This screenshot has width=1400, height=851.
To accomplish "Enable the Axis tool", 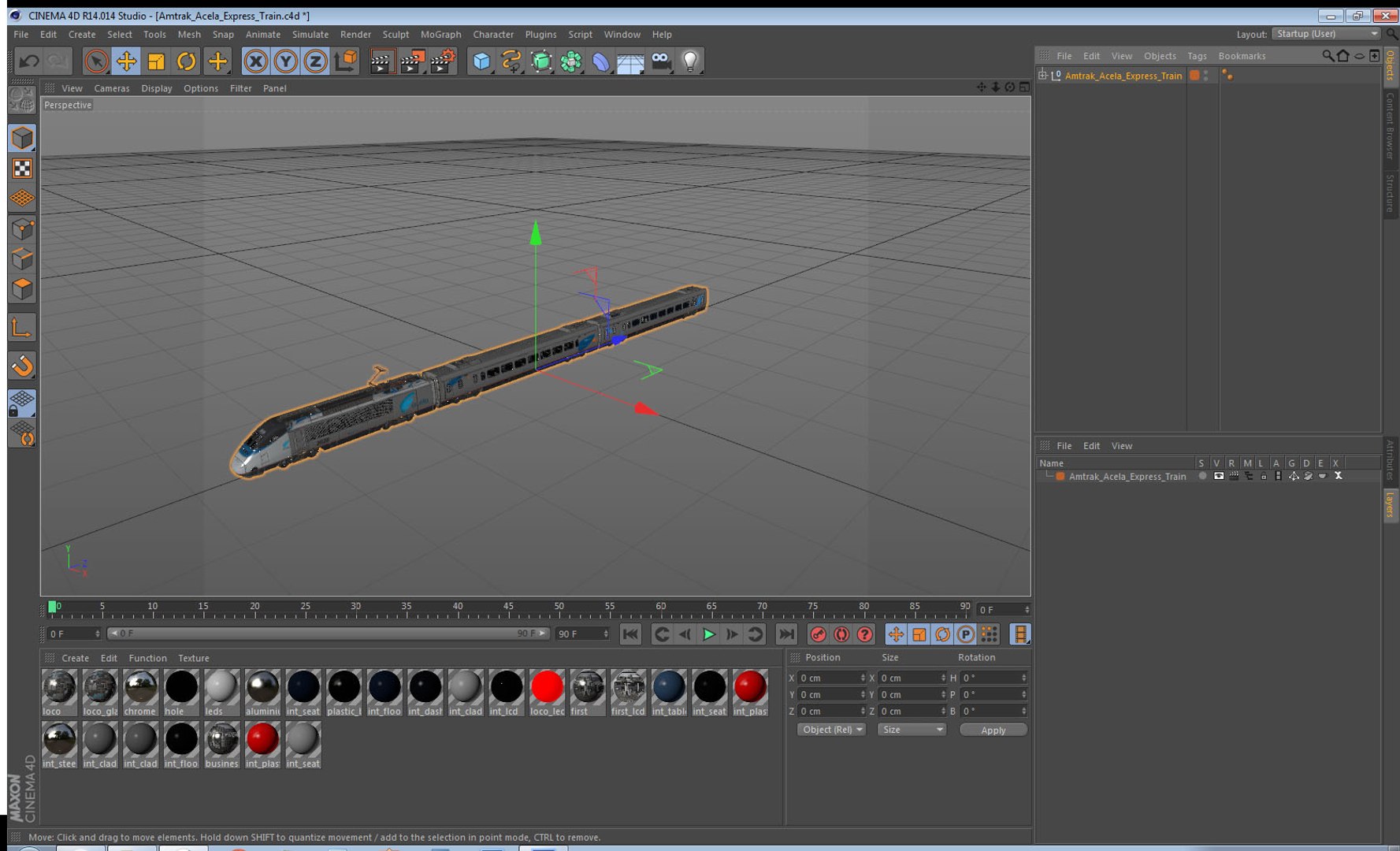I will (22, 327).
